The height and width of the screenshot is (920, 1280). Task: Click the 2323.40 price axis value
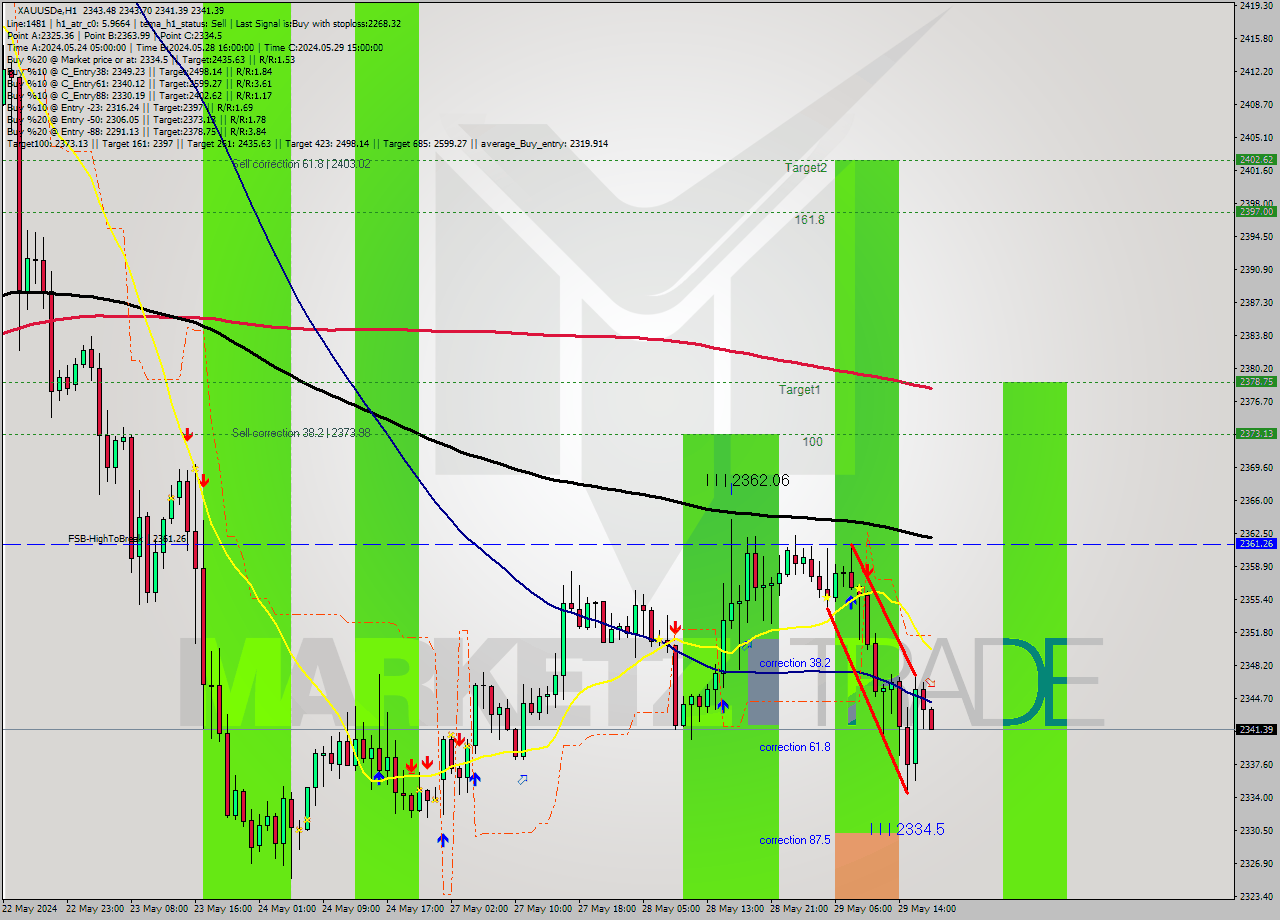click(x=1255, y=896)
